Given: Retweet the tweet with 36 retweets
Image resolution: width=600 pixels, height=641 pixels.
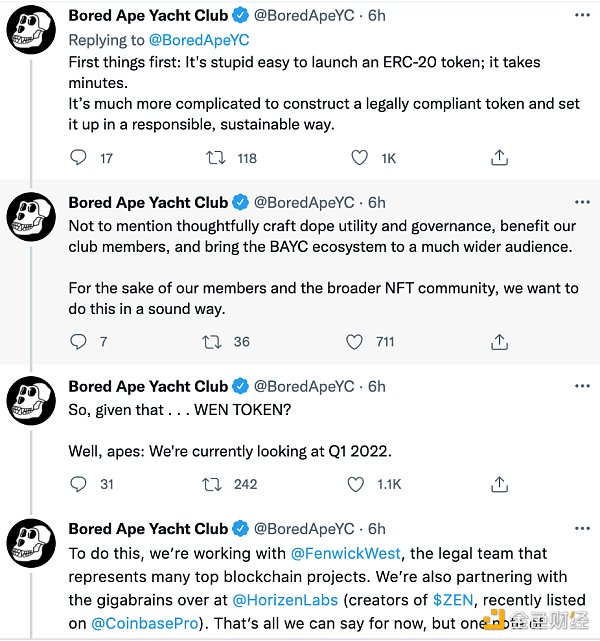Looking at the screenshot, I should (214, 342).
